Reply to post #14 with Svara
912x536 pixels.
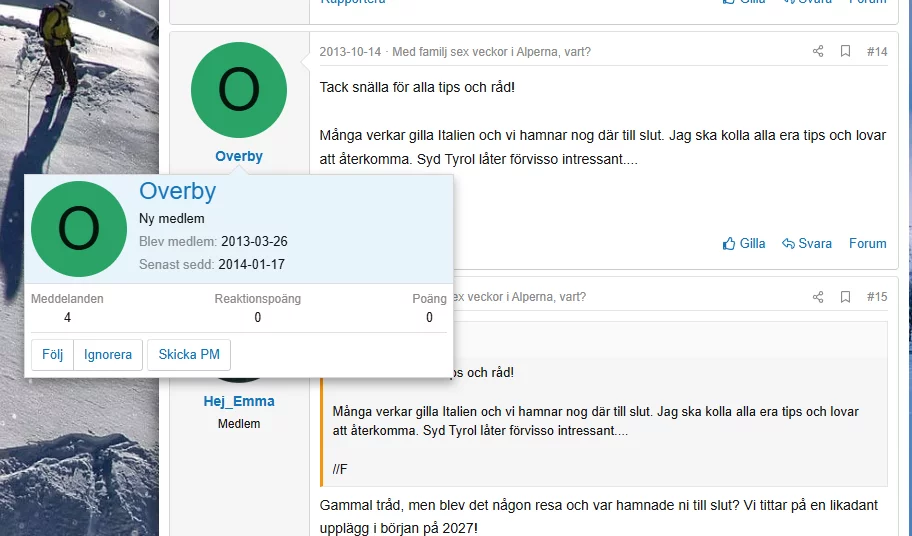806,243
